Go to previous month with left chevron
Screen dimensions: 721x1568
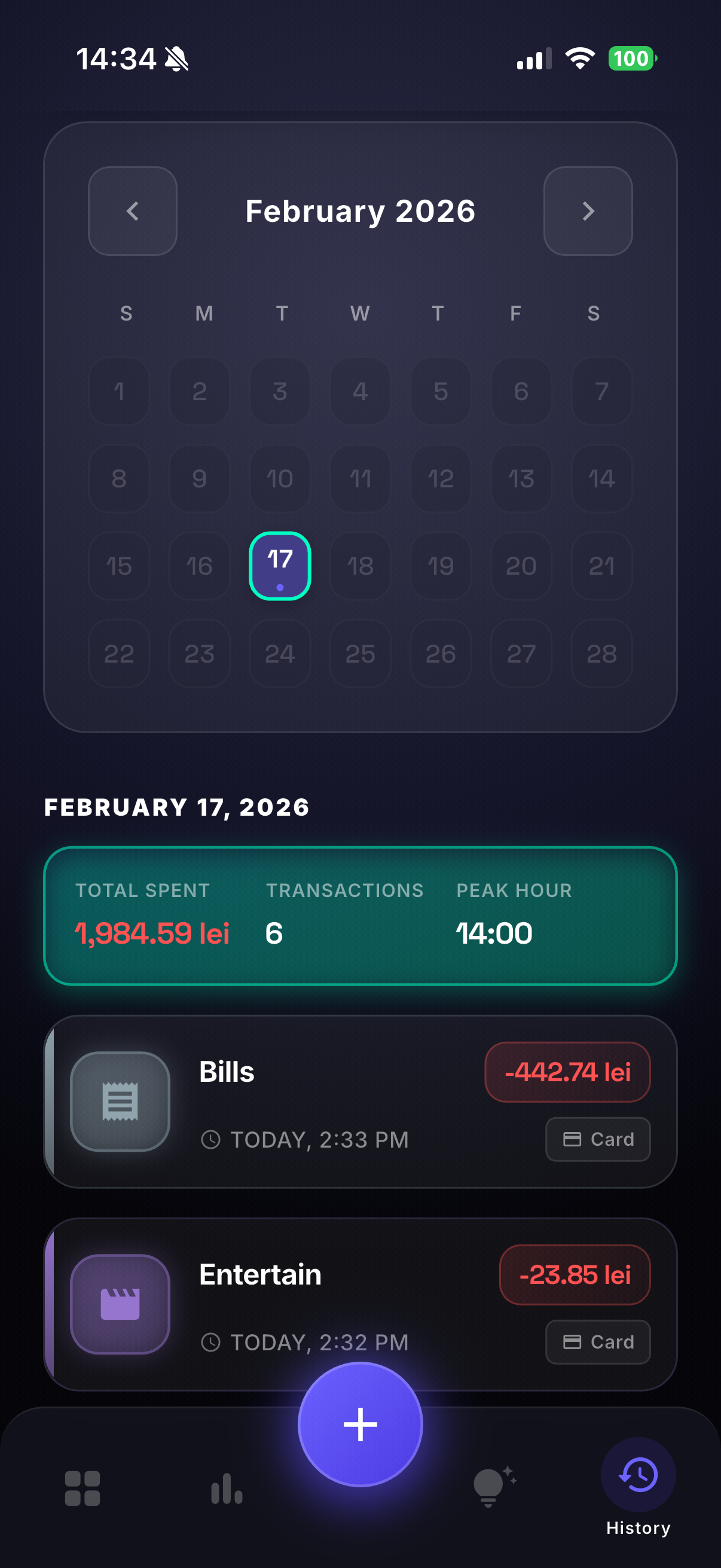click(133, 211)
